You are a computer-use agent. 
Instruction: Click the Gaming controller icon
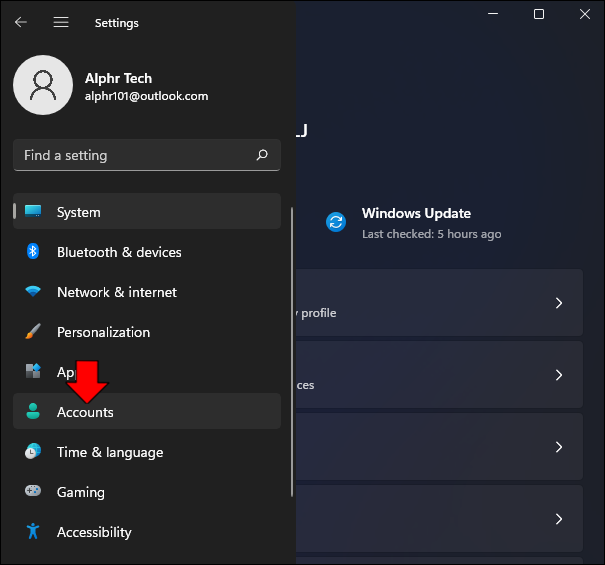click(33, 491)
